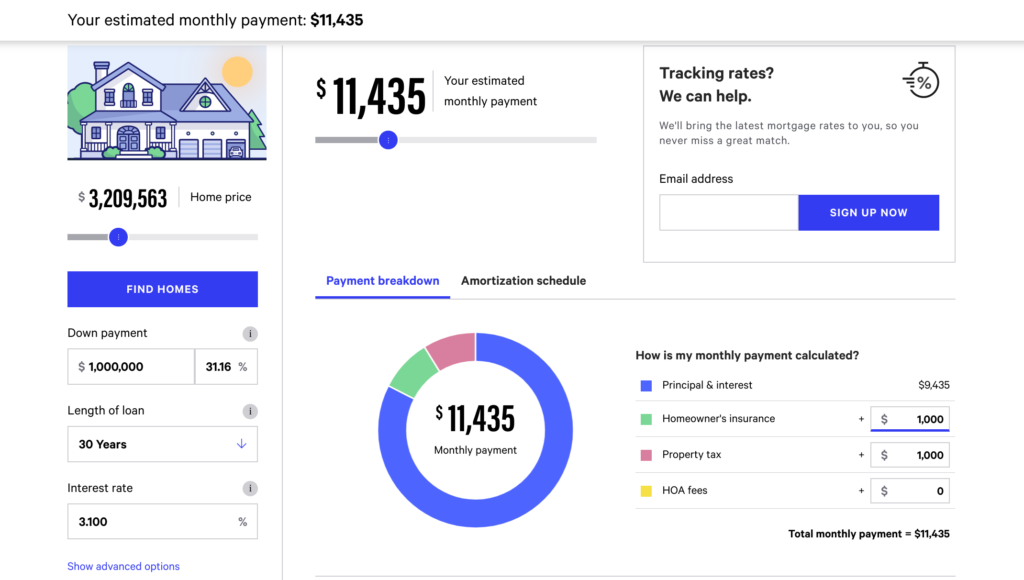Click the Interest rate input field
The height and width of the screenshot is (580, 1024).
click(x=150, y=522)
